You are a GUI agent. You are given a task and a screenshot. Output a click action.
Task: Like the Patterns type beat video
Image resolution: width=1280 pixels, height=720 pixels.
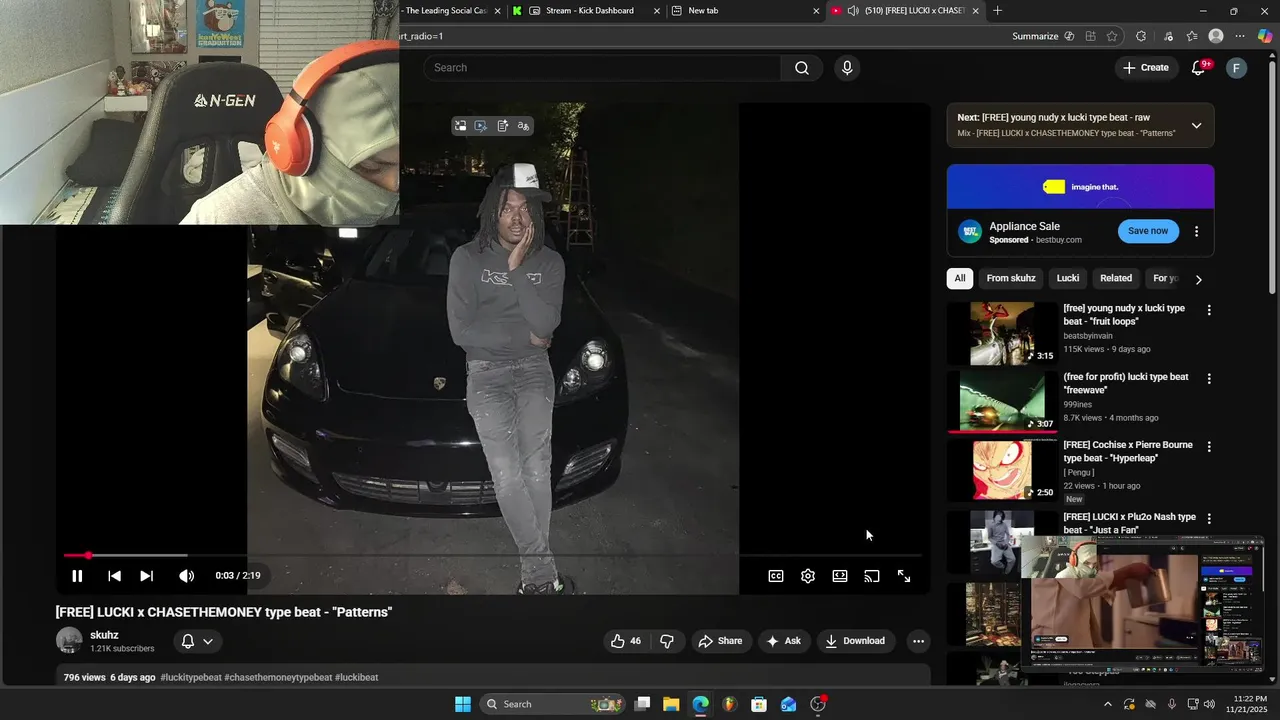[x=626, y=641]
